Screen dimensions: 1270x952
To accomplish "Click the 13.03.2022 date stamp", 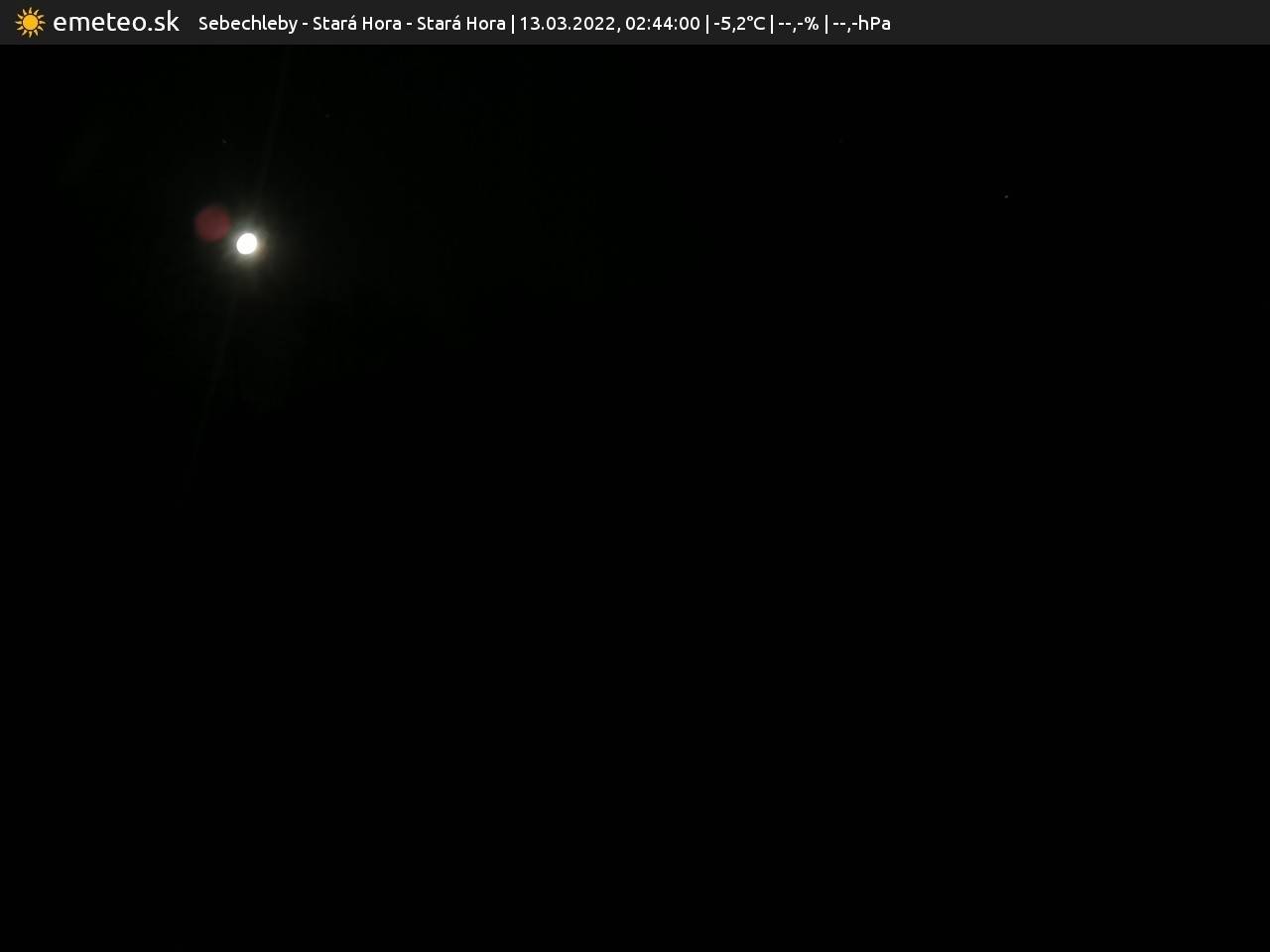I will 567,23.
